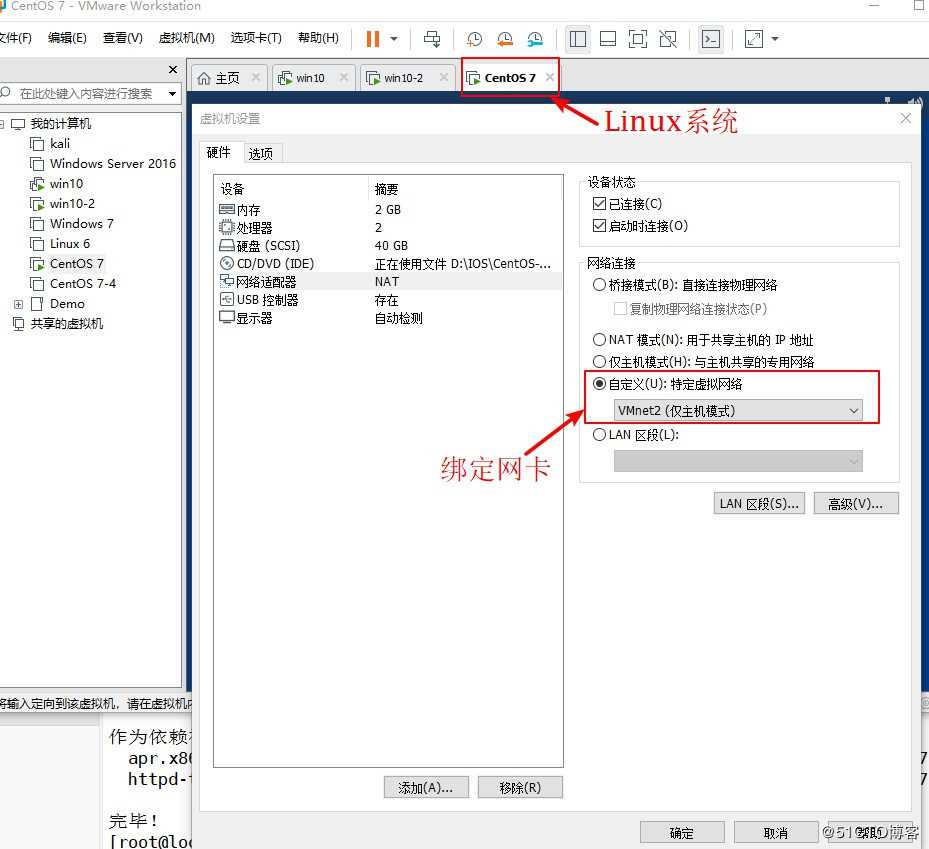Select CentOS 7-4 in the library tree
Screen dimensions: 929x849
82,284
